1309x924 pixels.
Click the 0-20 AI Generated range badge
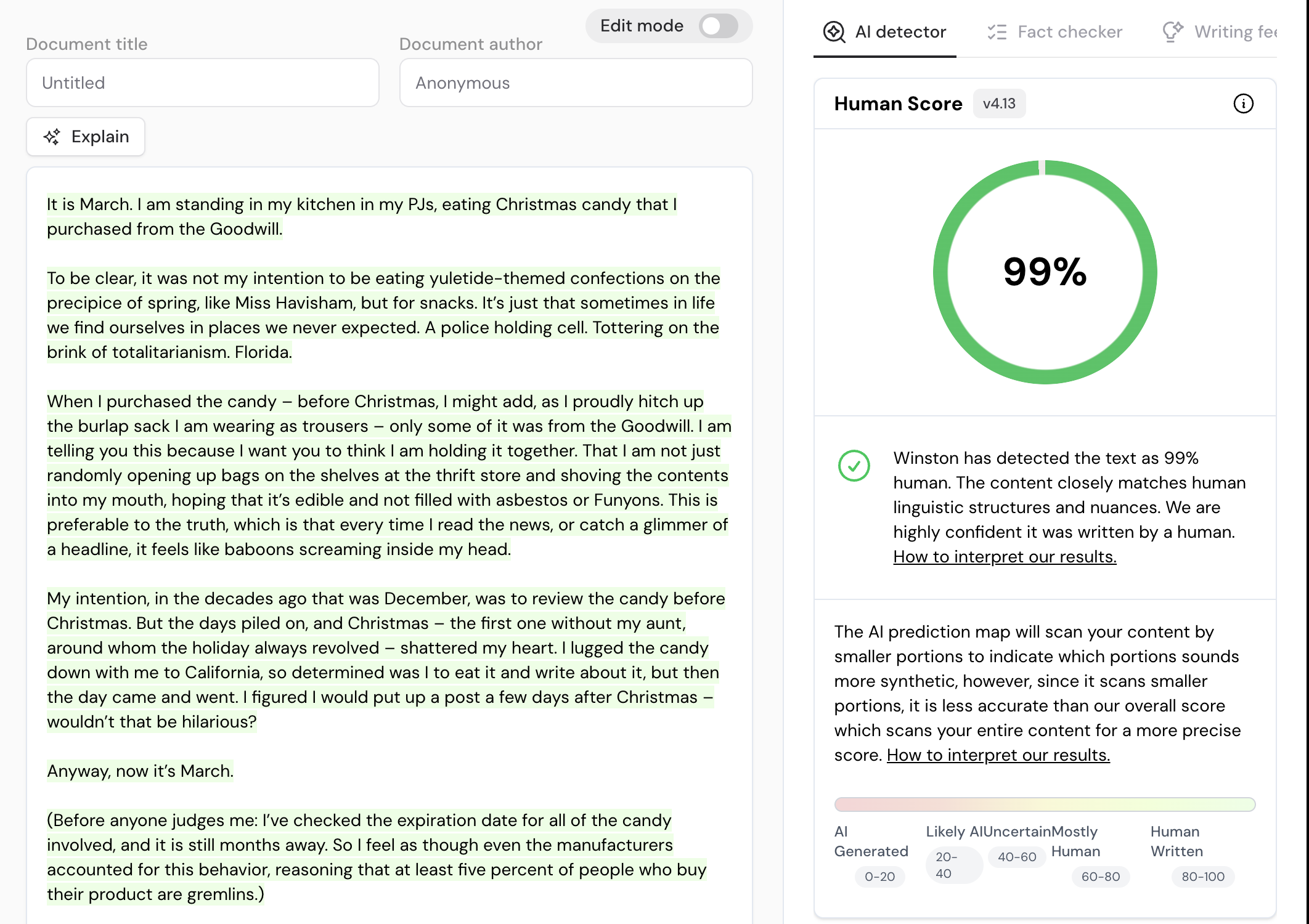pos(879,877)
